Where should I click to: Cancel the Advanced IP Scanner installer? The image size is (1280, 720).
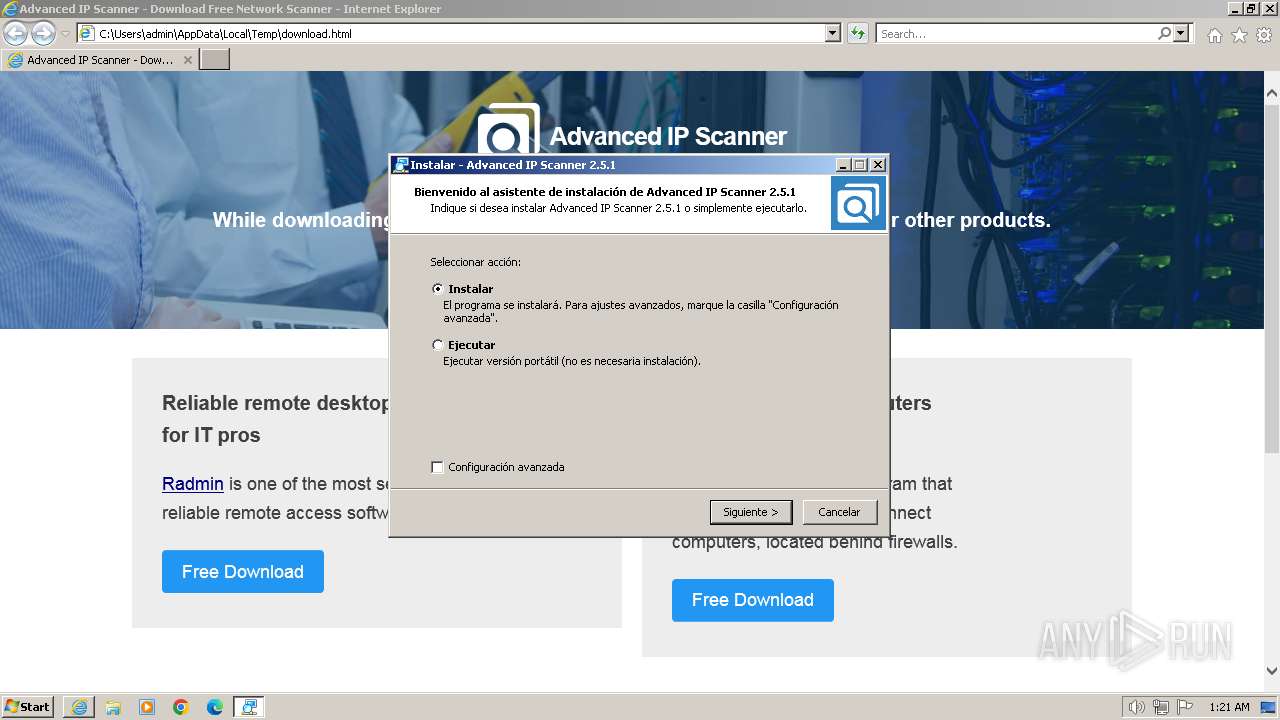(x=839, y=512)
